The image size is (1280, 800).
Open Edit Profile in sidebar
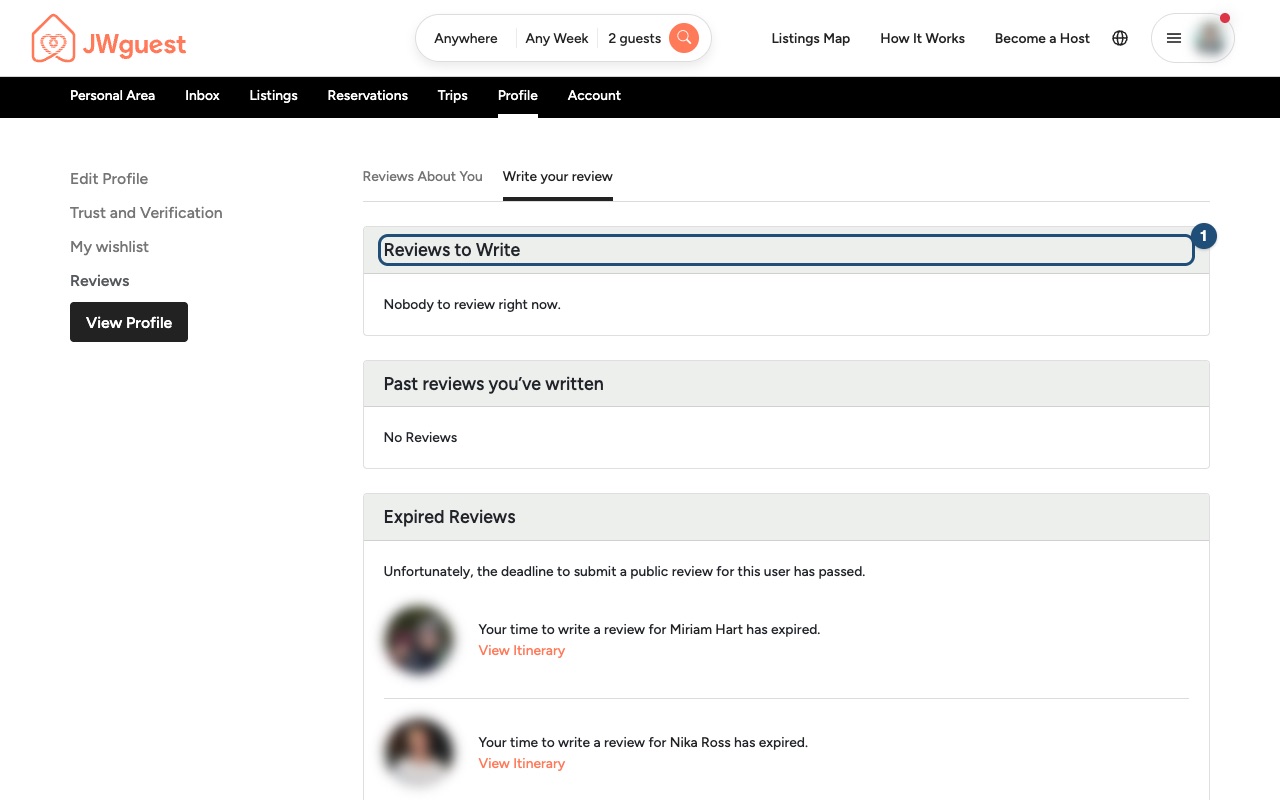click(109, 179)
